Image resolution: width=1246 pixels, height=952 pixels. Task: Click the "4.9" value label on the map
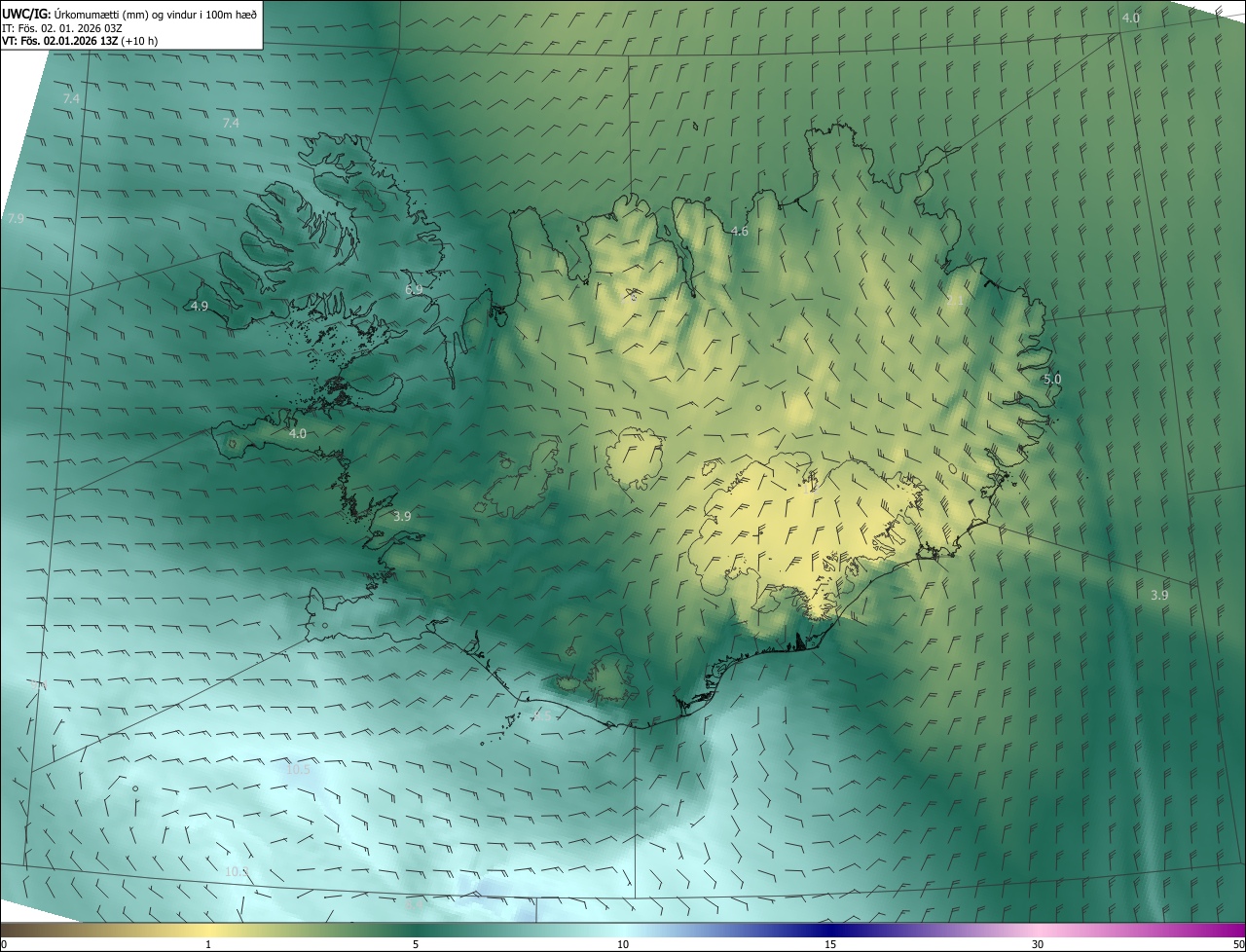[199, 306]
